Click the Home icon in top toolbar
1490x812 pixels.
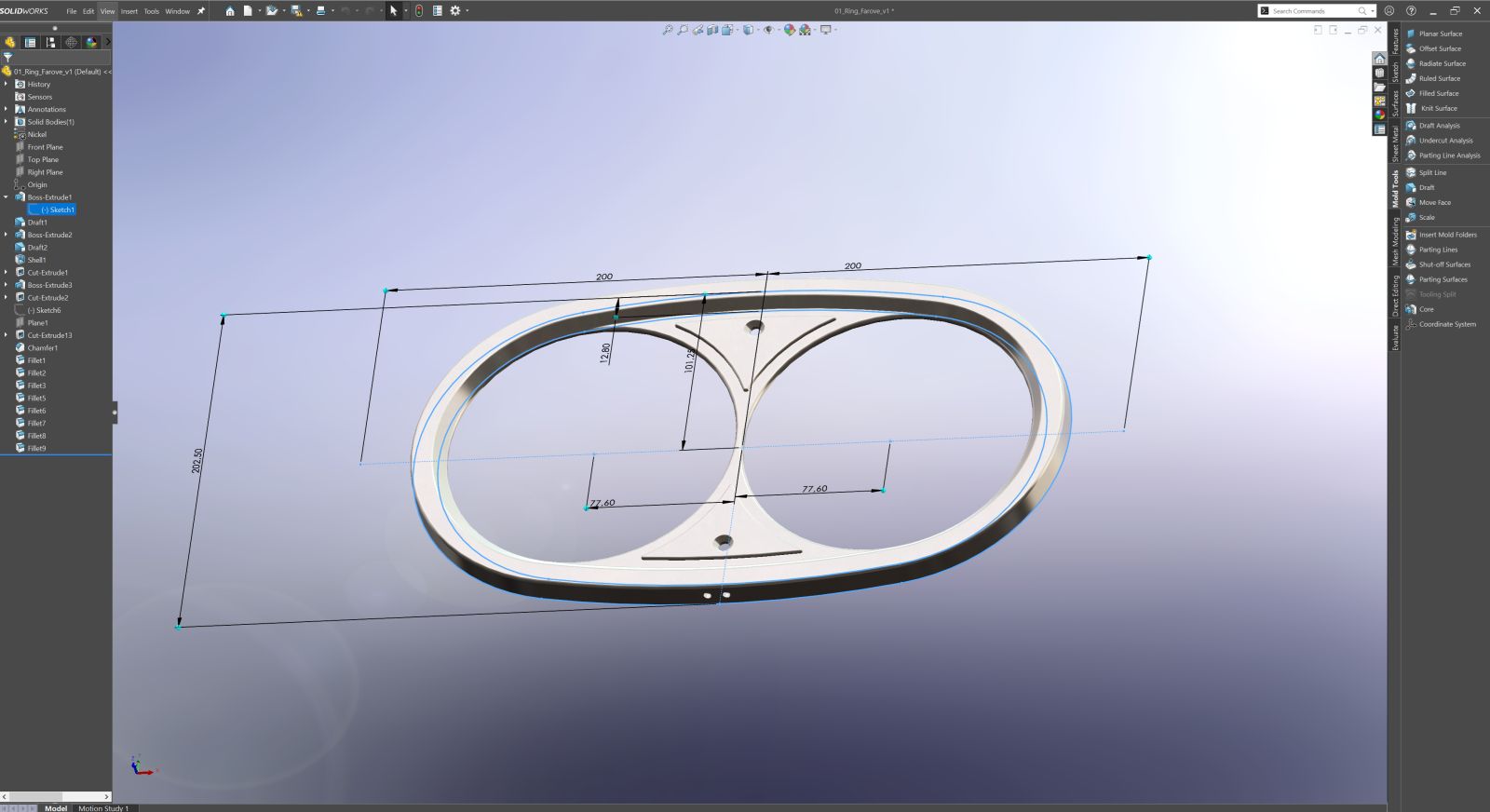click(x=230, y=11)
